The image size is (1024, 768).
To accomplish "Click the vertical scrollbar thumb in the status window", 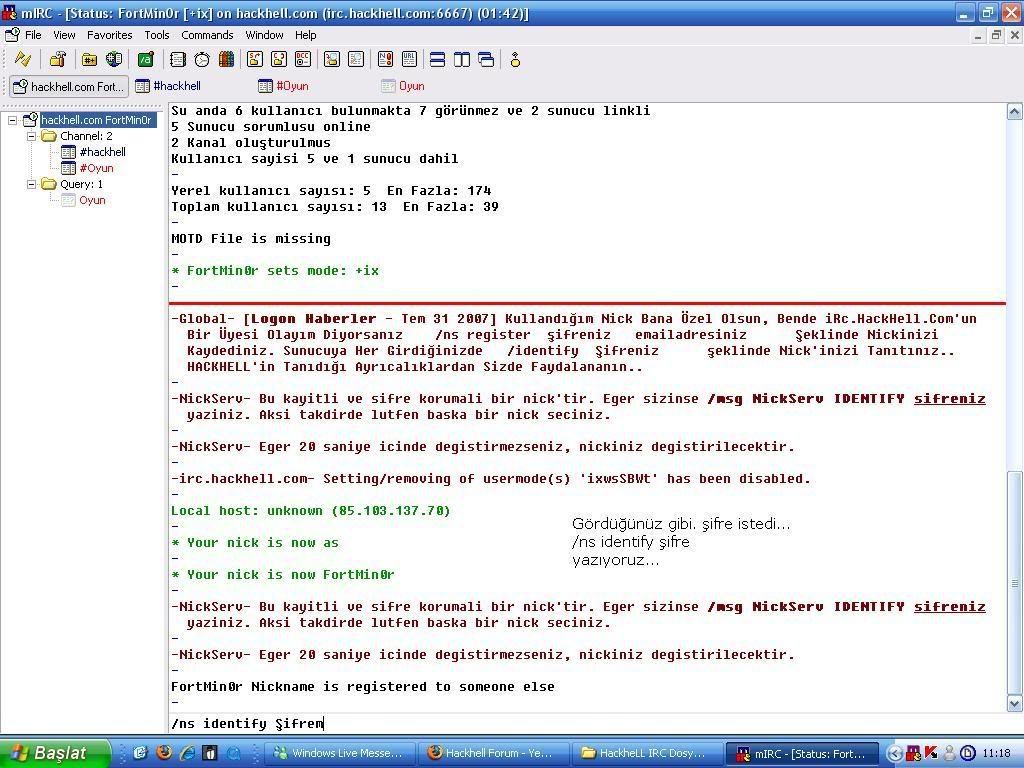I will (x=1014, y=583).
